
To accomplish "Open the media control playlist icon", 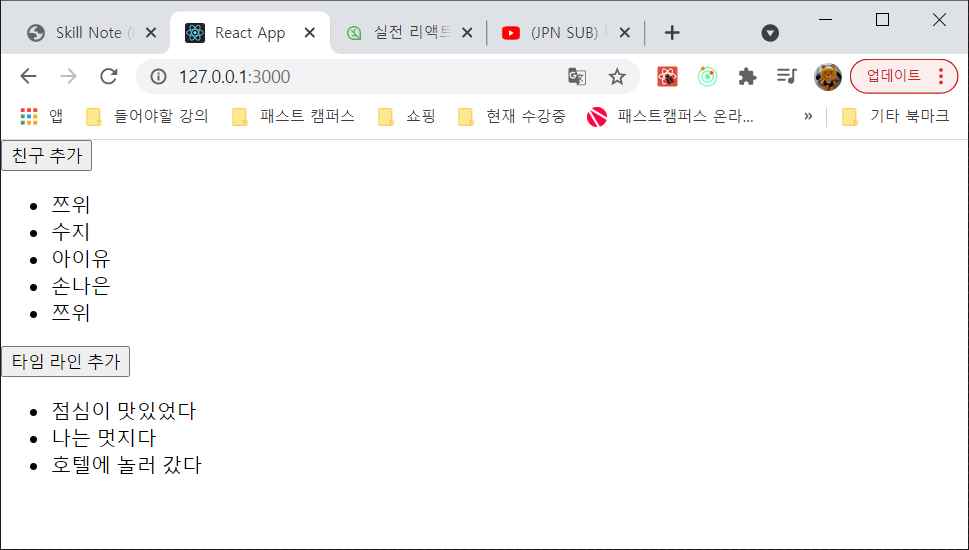I will click(x=787, y=76).
